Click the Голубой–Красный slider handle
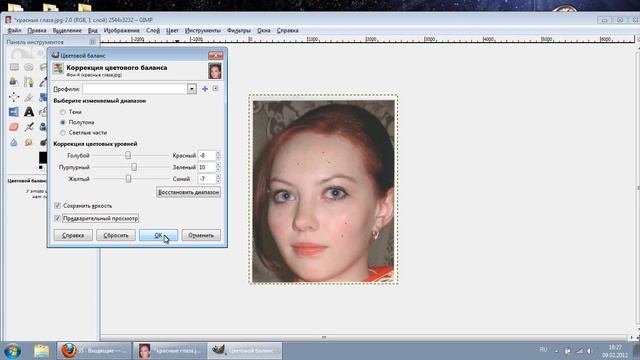Screen dimensions: 640x360 click(x=128, y=156)
